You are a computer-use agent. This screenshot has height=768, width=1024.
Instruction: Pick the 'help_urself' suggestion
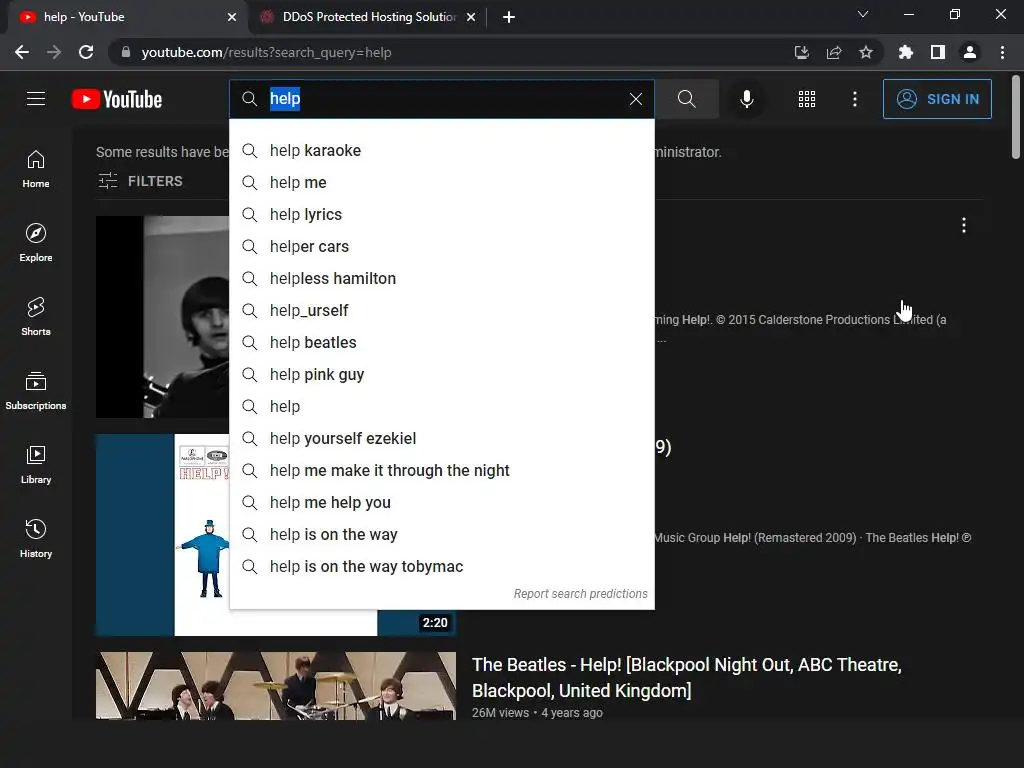pyautogui.click(x=441, y=310)
